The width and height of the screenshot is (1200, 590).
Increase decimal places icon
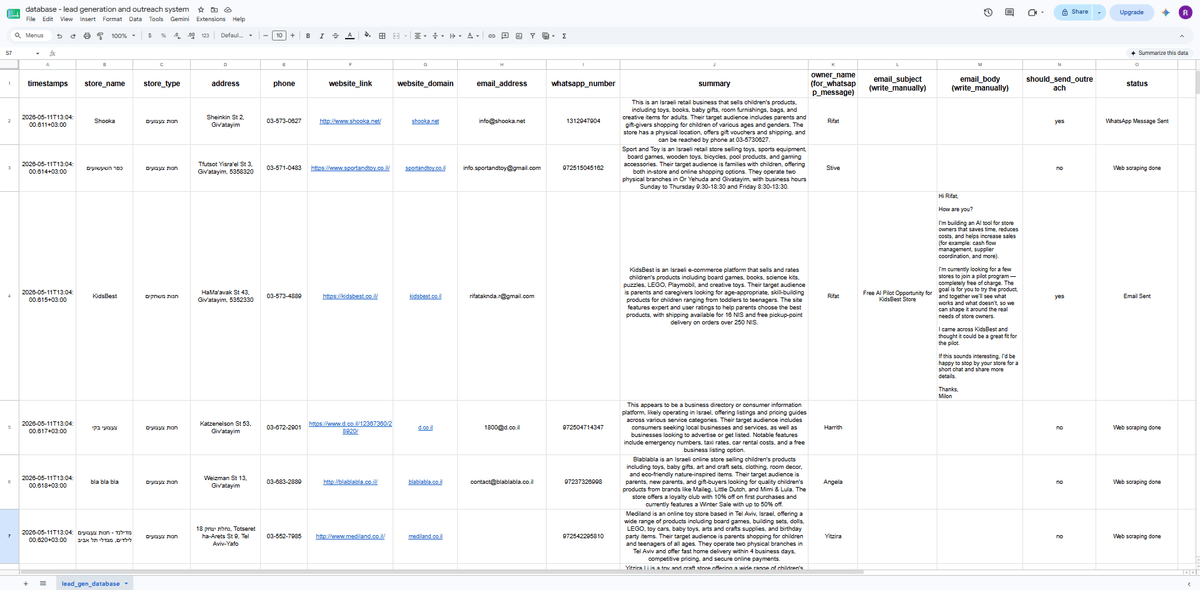191,35
